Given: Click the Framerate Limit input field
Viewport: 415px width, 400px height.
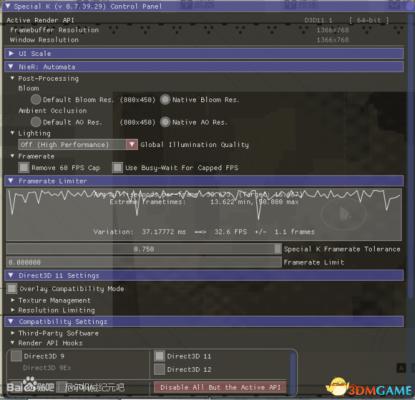Looking at the screenshot, I should click(x=144, y=262).
